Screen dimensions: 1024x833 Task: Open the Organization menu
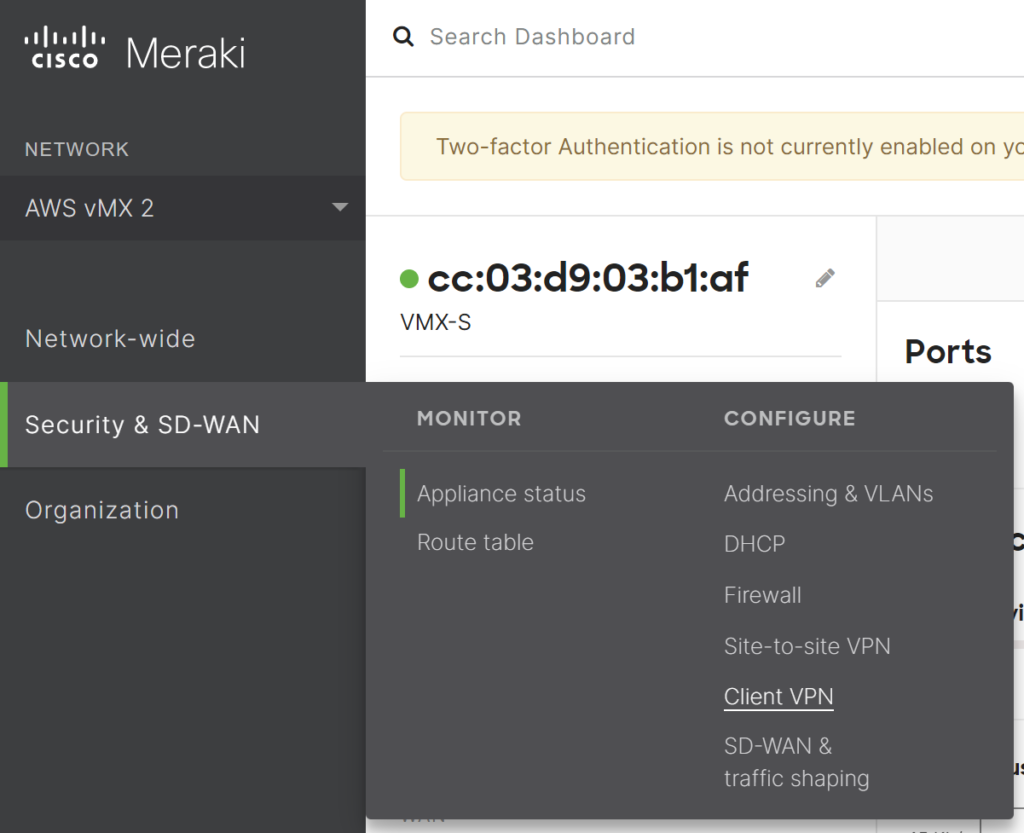click(x=102, y=510)
